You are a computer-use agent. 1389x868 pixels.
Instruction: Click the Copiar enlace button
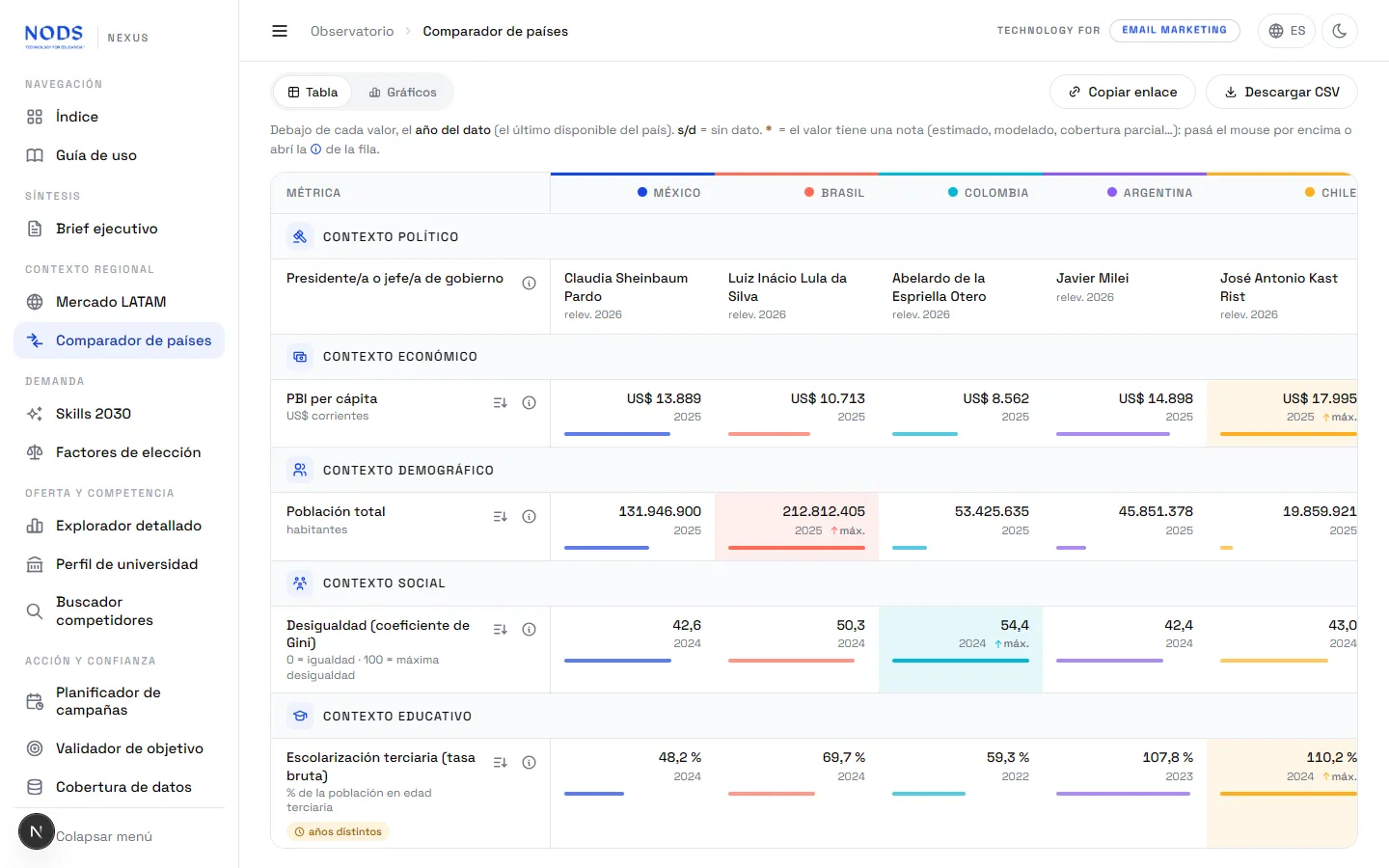(x=1123, y=92)
